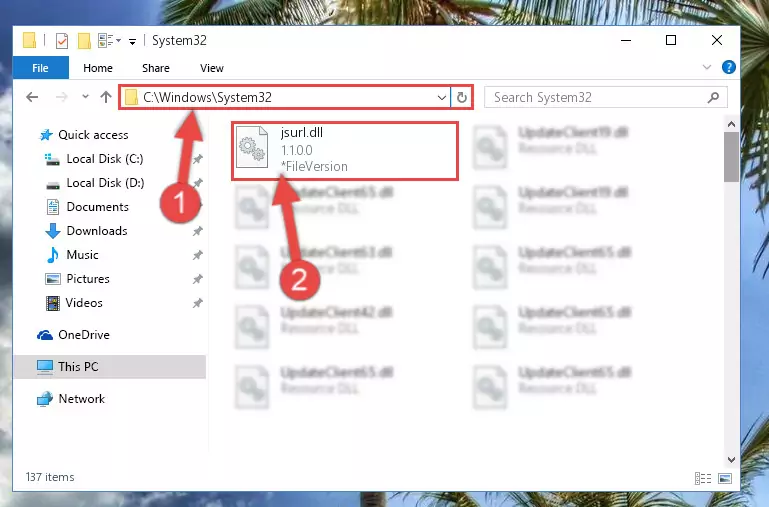Image resolution: width=769 pixels, height=507 pixels.
Task: Go back with the left arrow
Action: 32,97
